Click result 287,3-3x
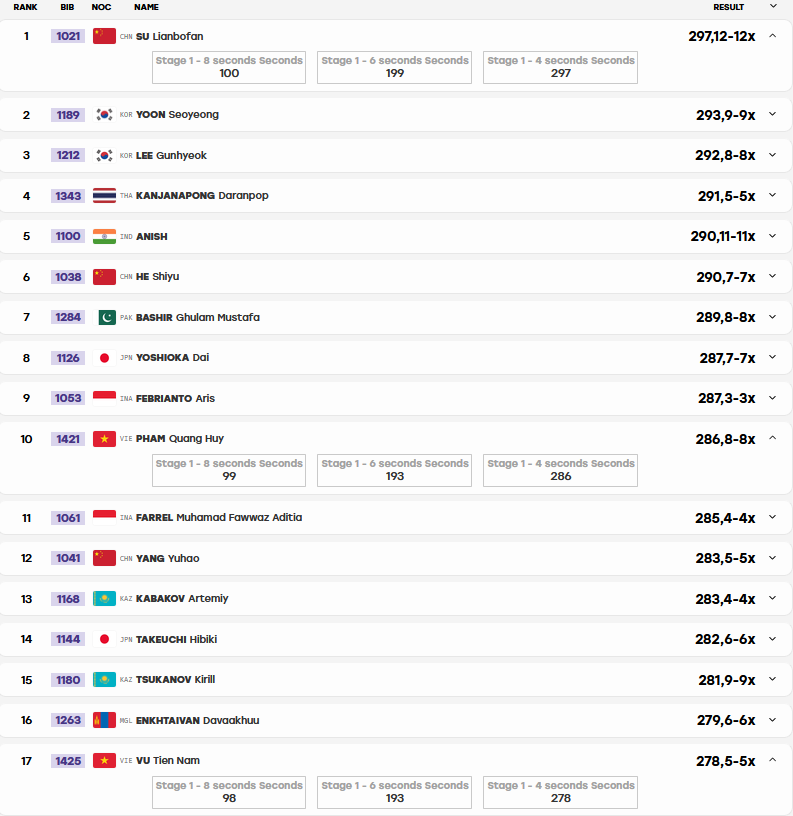793x816 pixels. [x=726, y=398]
